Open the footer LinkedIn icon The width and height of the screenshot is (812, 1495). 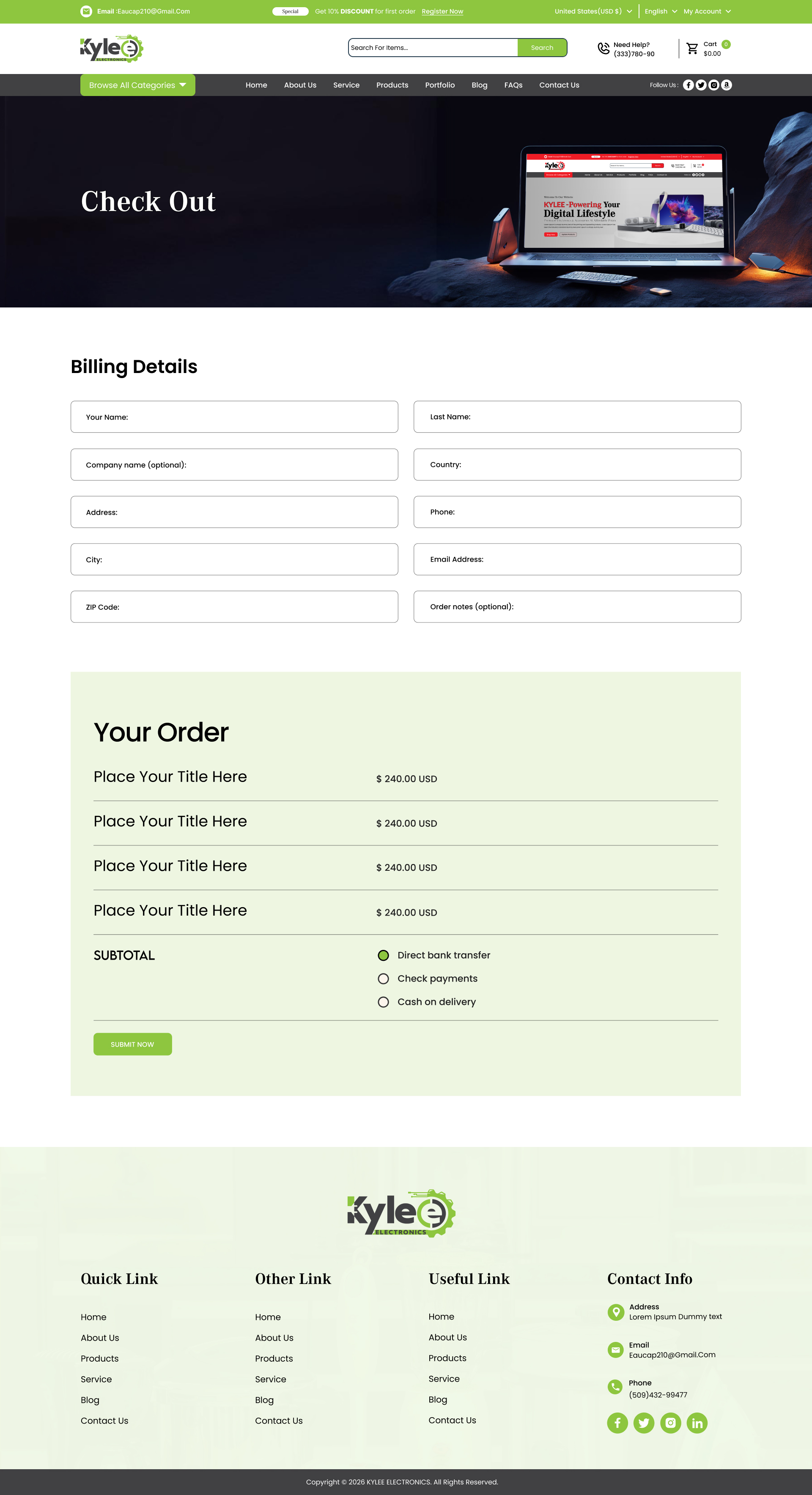point(697,1423)
